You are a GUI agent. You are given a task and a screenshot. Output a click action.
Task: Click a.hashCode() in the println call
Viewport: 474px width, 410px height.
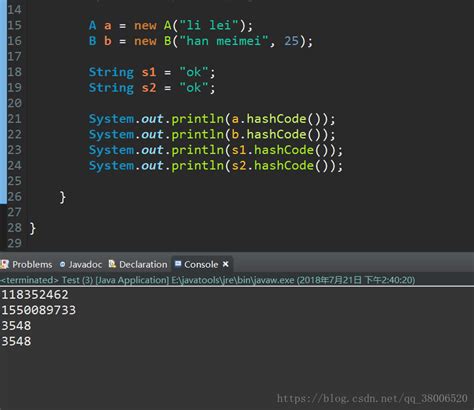pos(276,119)
